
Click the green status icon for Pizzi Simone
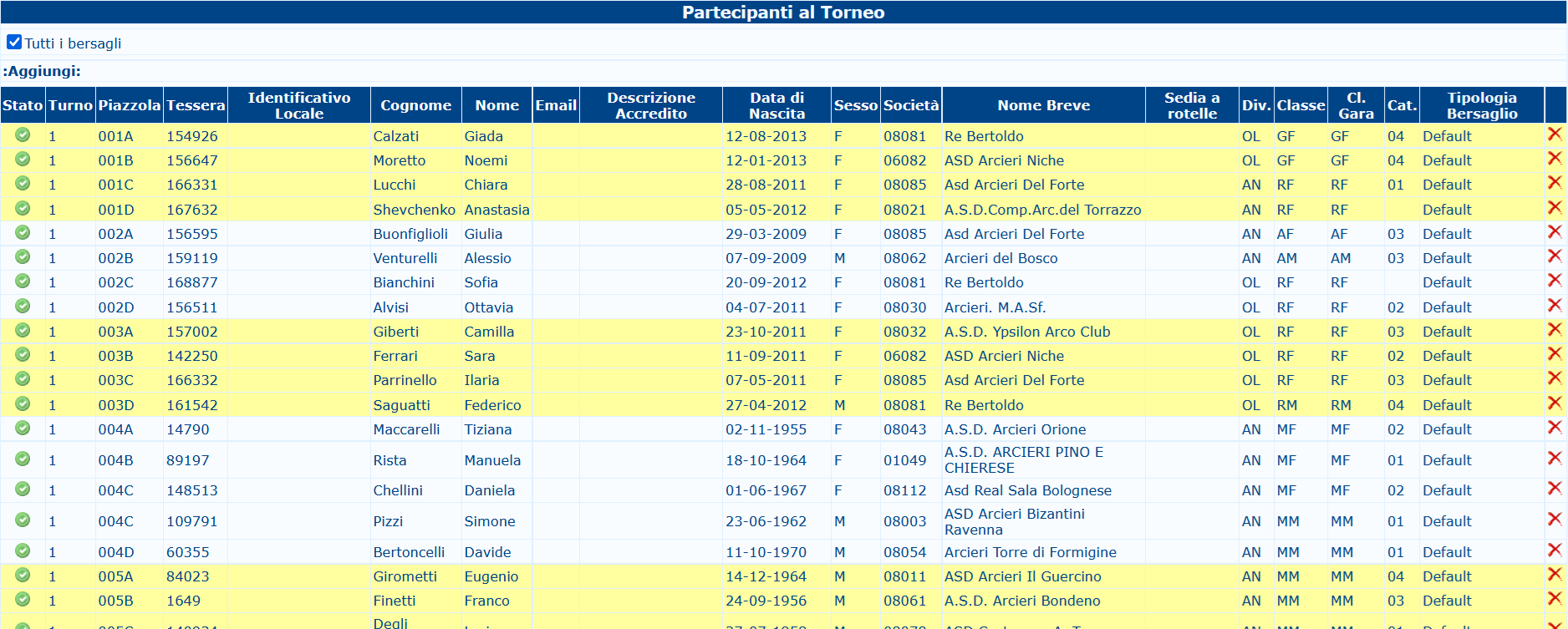point(23,520)
